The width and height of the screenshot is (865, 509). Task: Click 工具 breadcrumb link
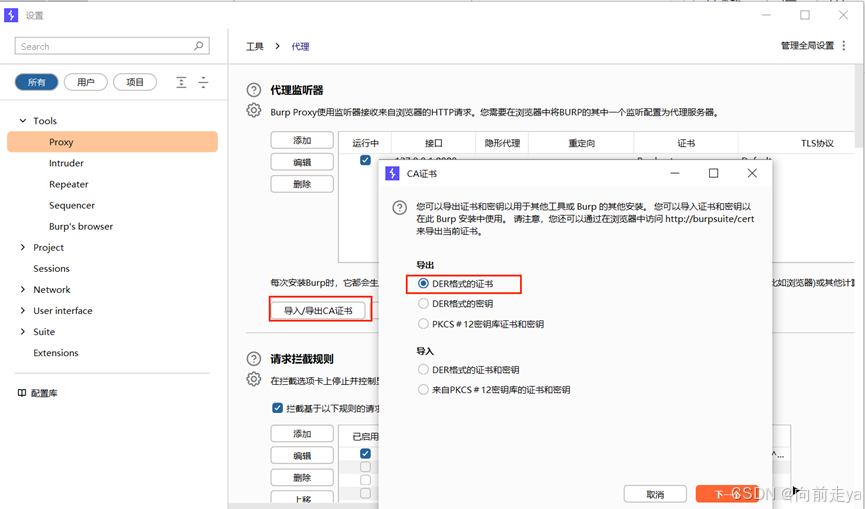point(254,46)
